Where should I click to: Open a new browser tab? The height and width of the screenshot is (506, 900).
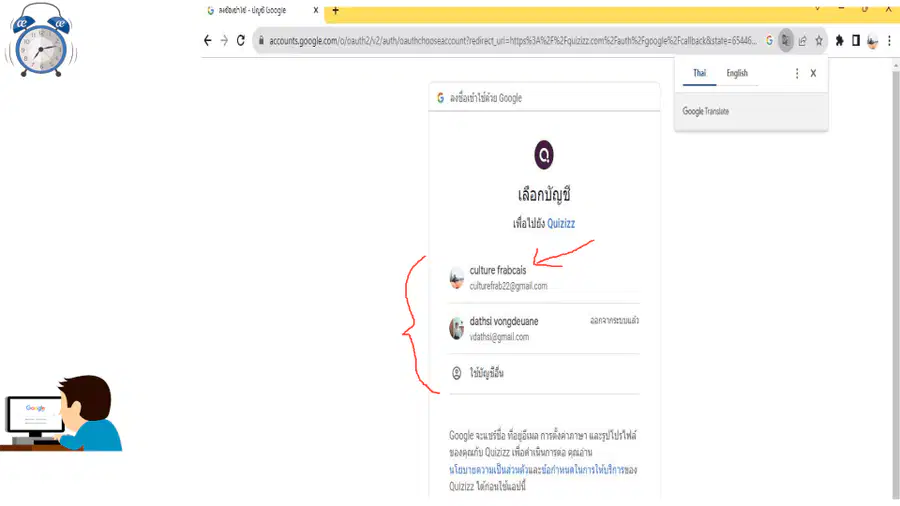336,10
